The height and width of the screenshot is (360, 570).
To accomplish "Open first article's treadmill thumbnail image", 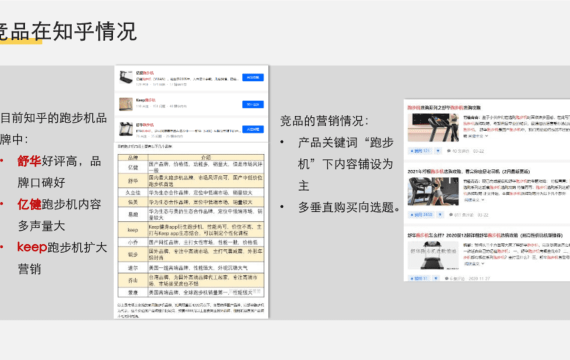I will pos(433,127).
